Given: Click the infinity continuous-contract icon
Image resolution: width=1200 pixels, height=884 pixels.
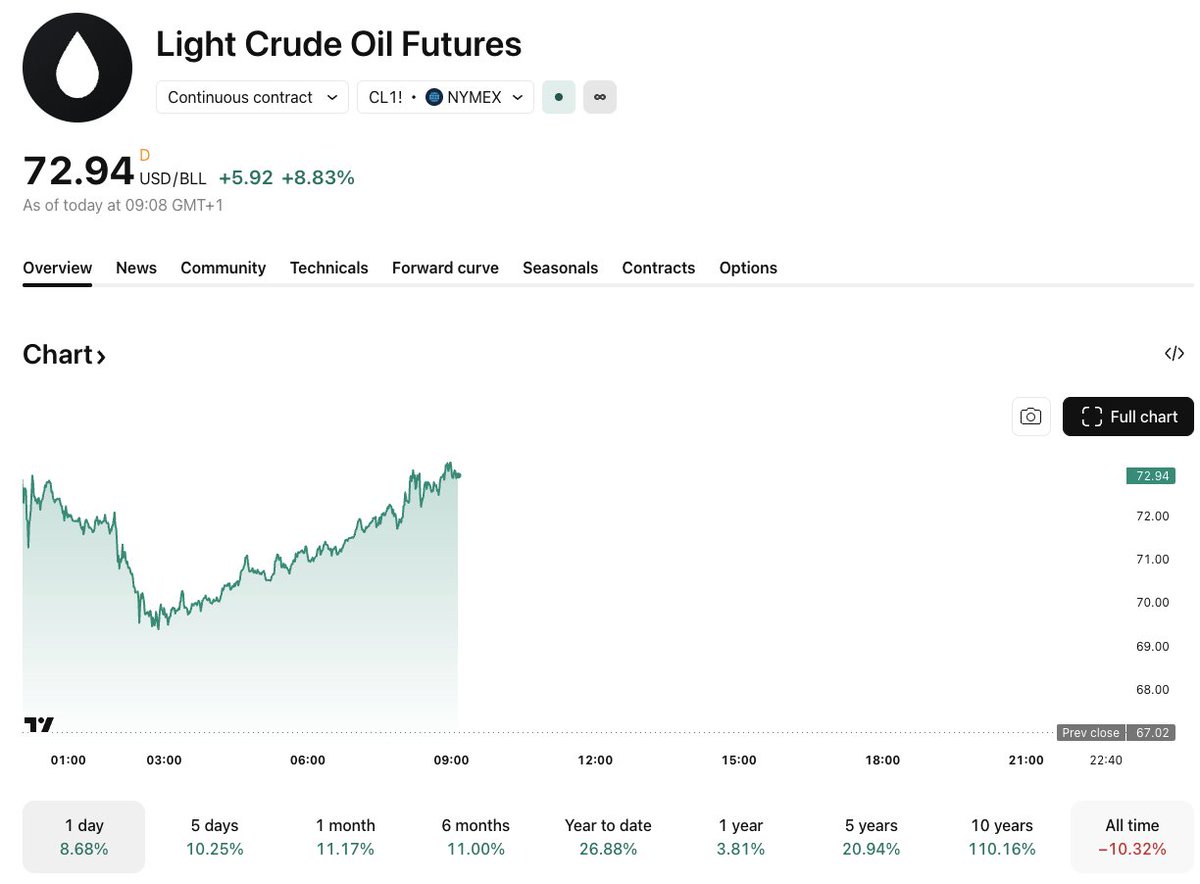Looking at the screenshot, I should pos(600,97).
